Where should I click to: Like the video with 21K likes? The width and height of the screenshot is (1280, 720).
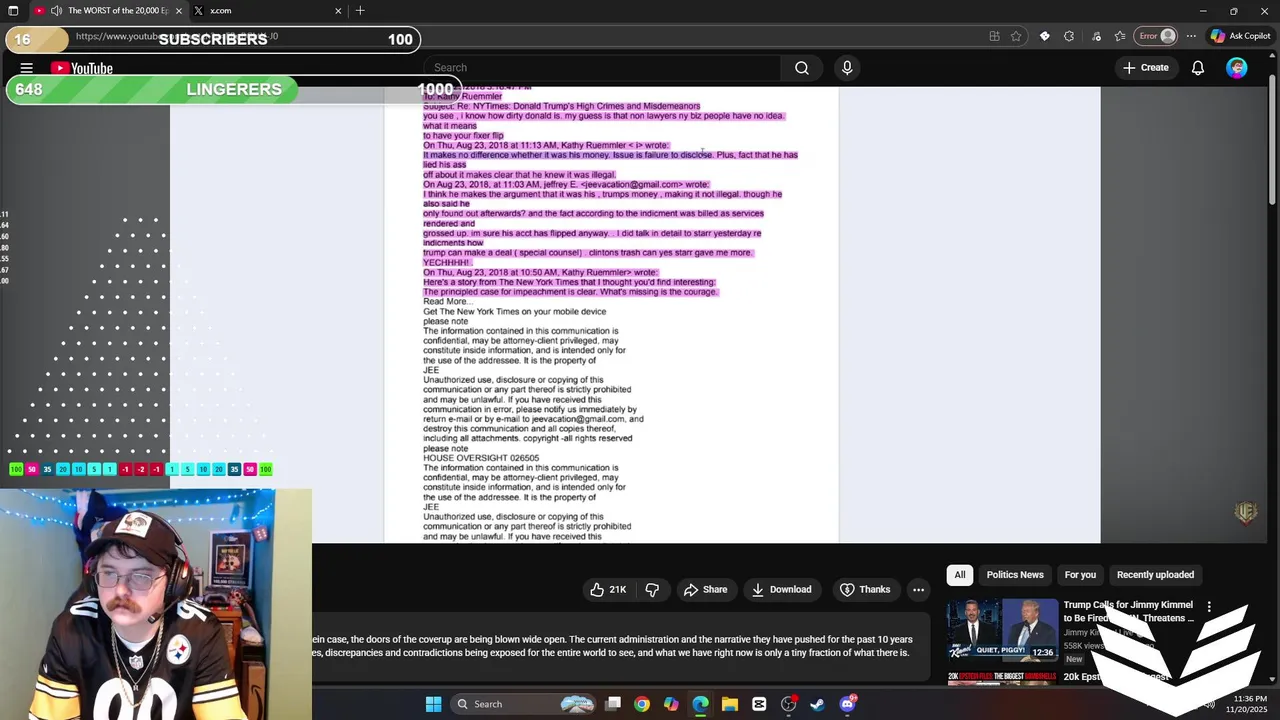(607, 590)
